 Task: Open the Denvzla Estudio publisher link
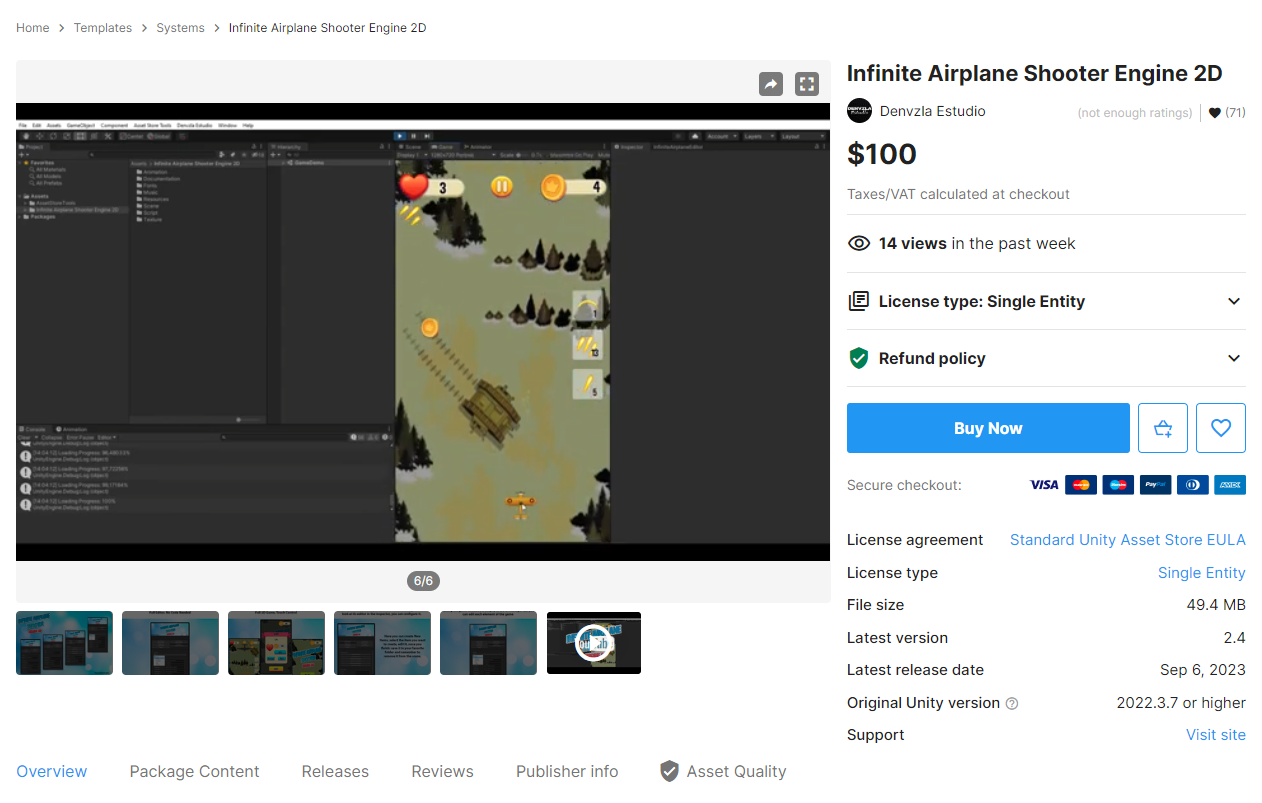tap(933, 111)
